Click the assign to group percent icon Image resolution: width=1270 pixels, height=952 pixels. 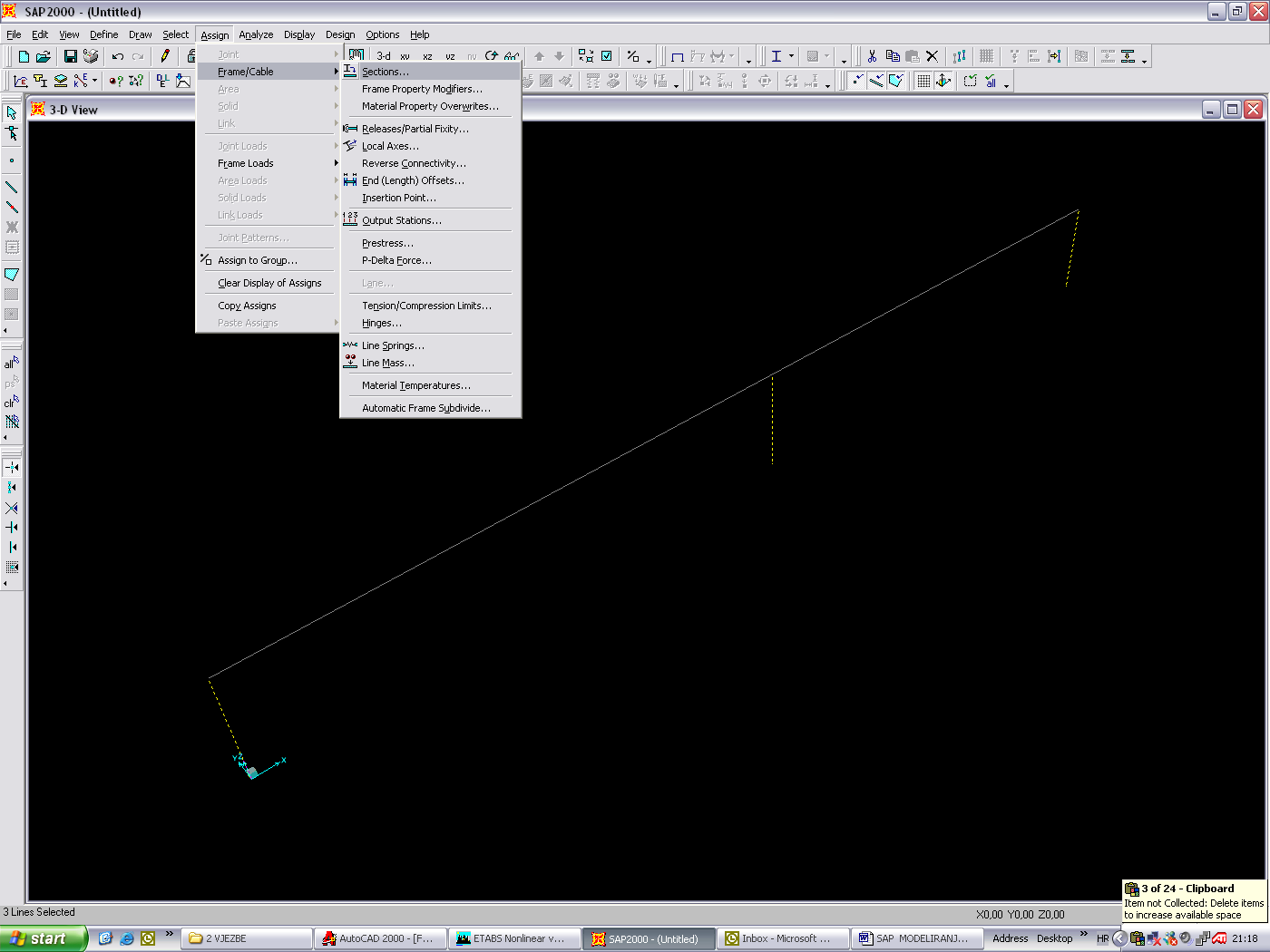pyautogui.click(x=633, y=56)
